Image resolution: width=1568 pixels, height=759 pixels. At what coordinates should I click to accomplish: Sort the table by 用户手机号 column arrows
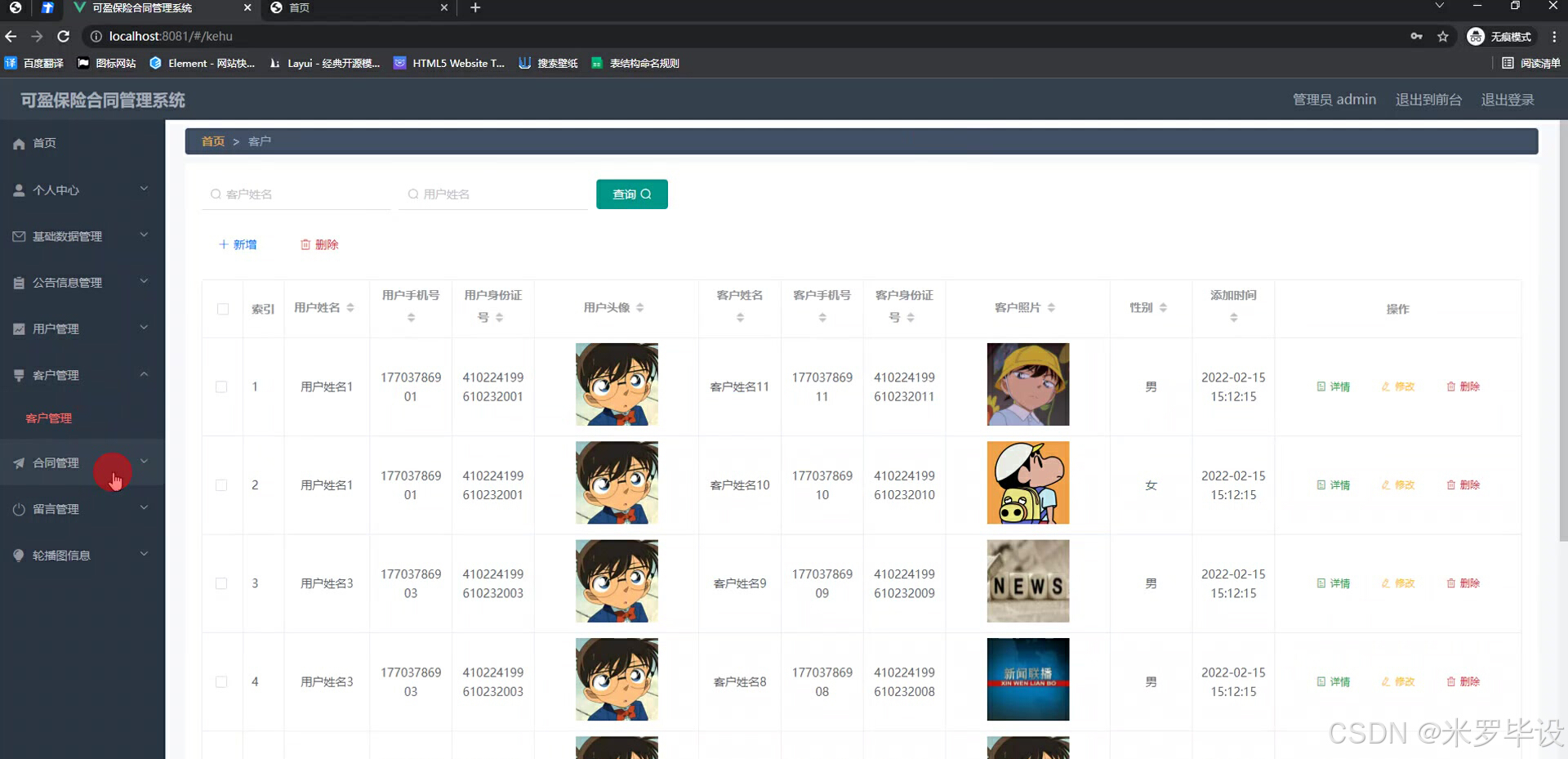411,318
